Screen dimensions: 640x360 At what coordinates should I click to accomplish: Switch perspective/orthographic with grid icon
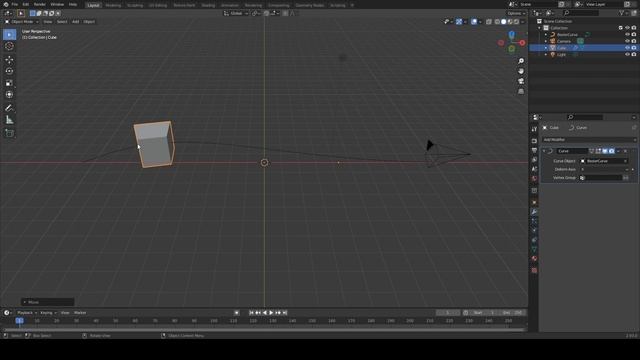[x=521, y=91]
